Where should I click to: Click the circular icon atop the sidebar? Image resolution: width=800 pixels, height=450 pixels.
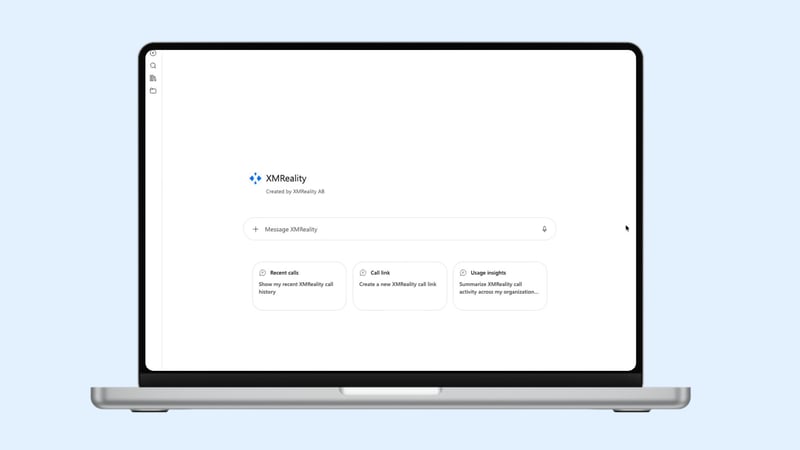(x=153, y=53)
